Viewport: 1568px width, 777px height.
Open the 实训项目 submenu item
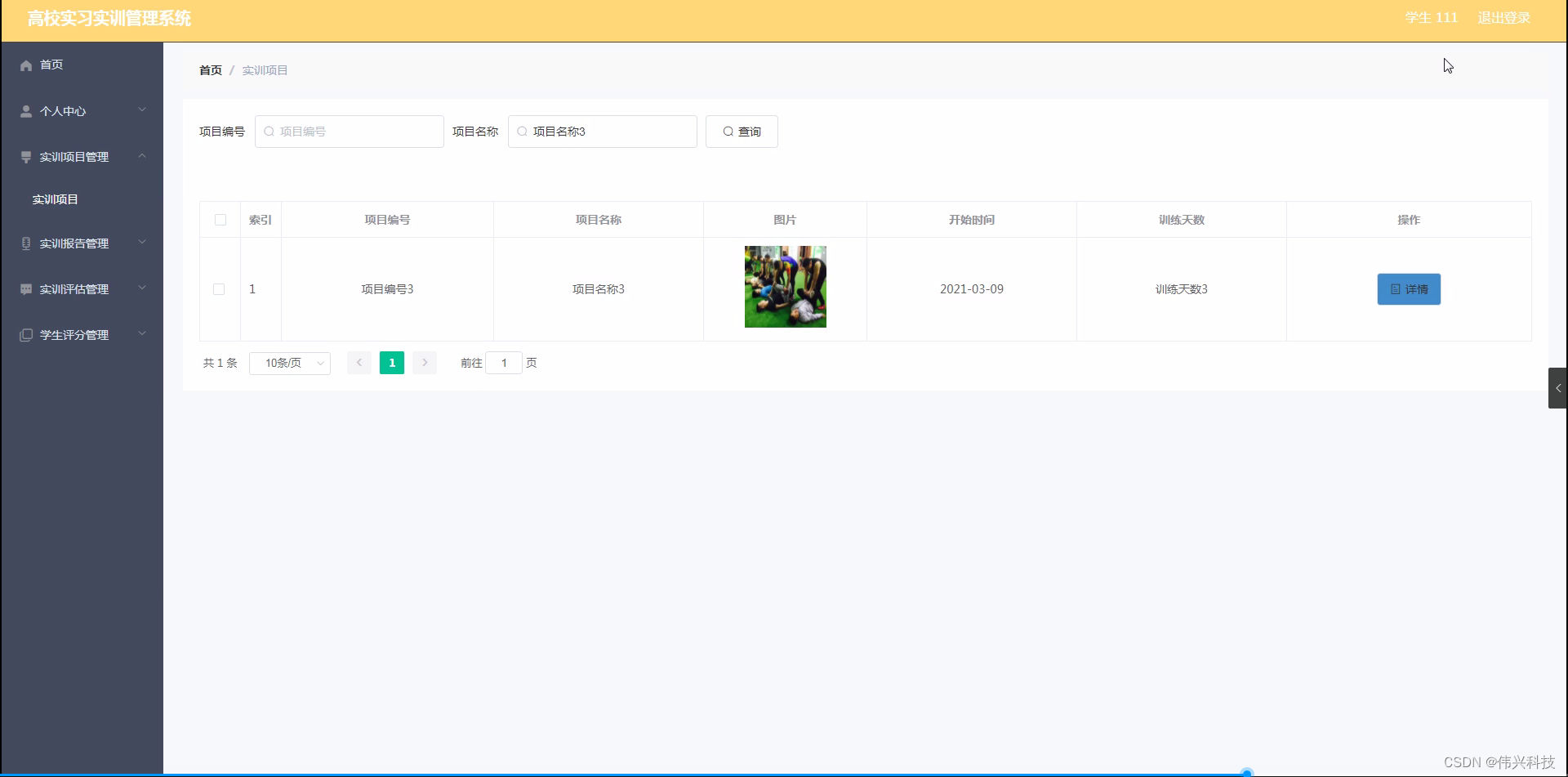(x=54, y=199)
